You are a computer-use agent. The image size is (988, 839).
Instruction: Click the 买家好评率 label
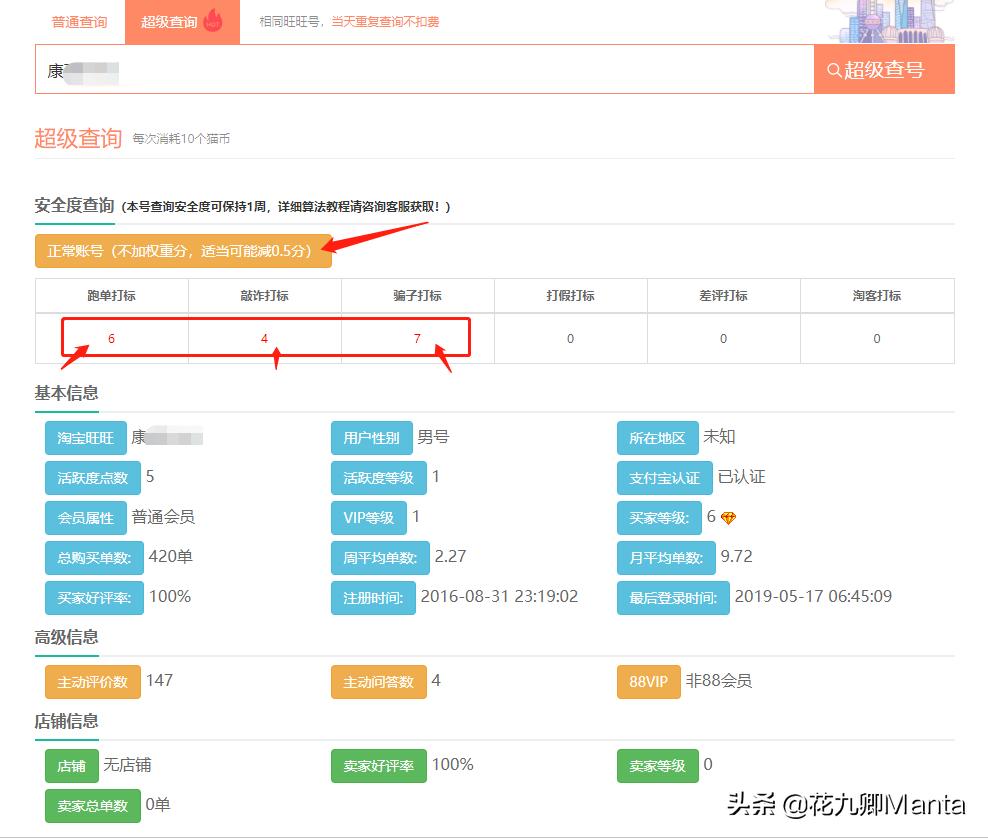tap(95, 598)
